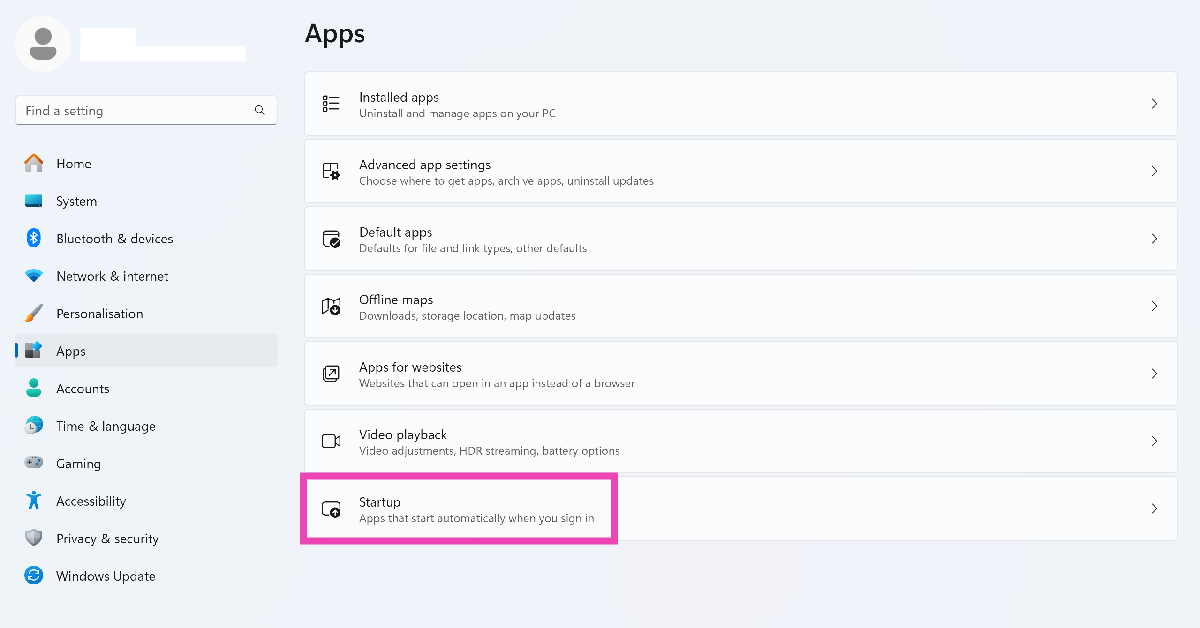Viewport: 1200px width, 628px height.
Task: Open Gaming settings category
Action: pos(146,463)
